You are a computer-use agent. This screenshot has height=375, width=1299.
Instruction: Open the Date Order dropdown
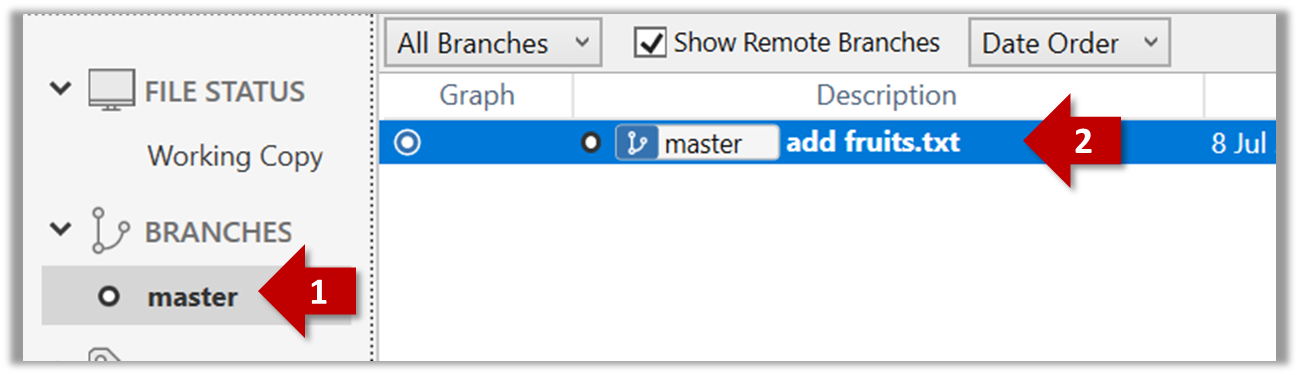(1068, 44)
